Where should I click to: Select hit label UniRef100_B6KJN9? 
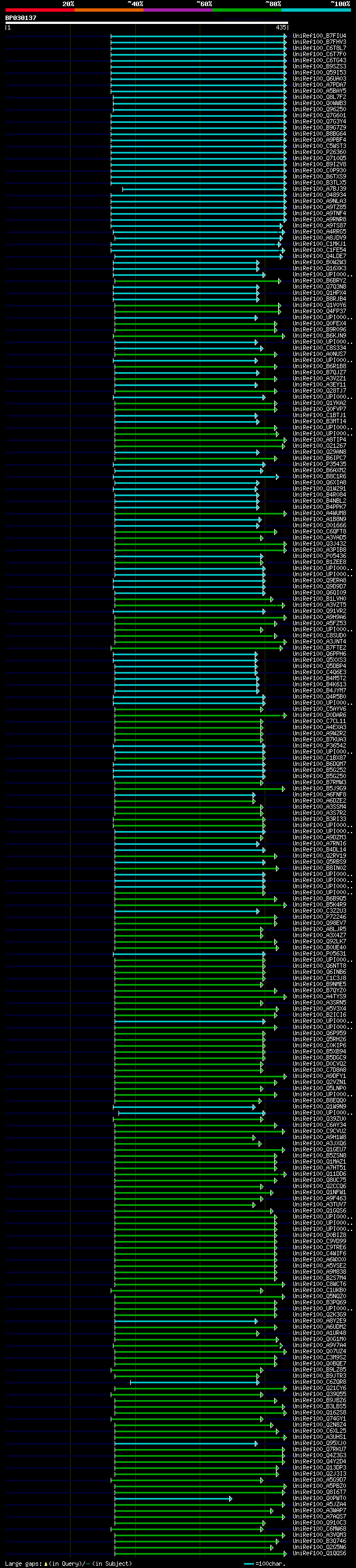click(x=319, y=336)
